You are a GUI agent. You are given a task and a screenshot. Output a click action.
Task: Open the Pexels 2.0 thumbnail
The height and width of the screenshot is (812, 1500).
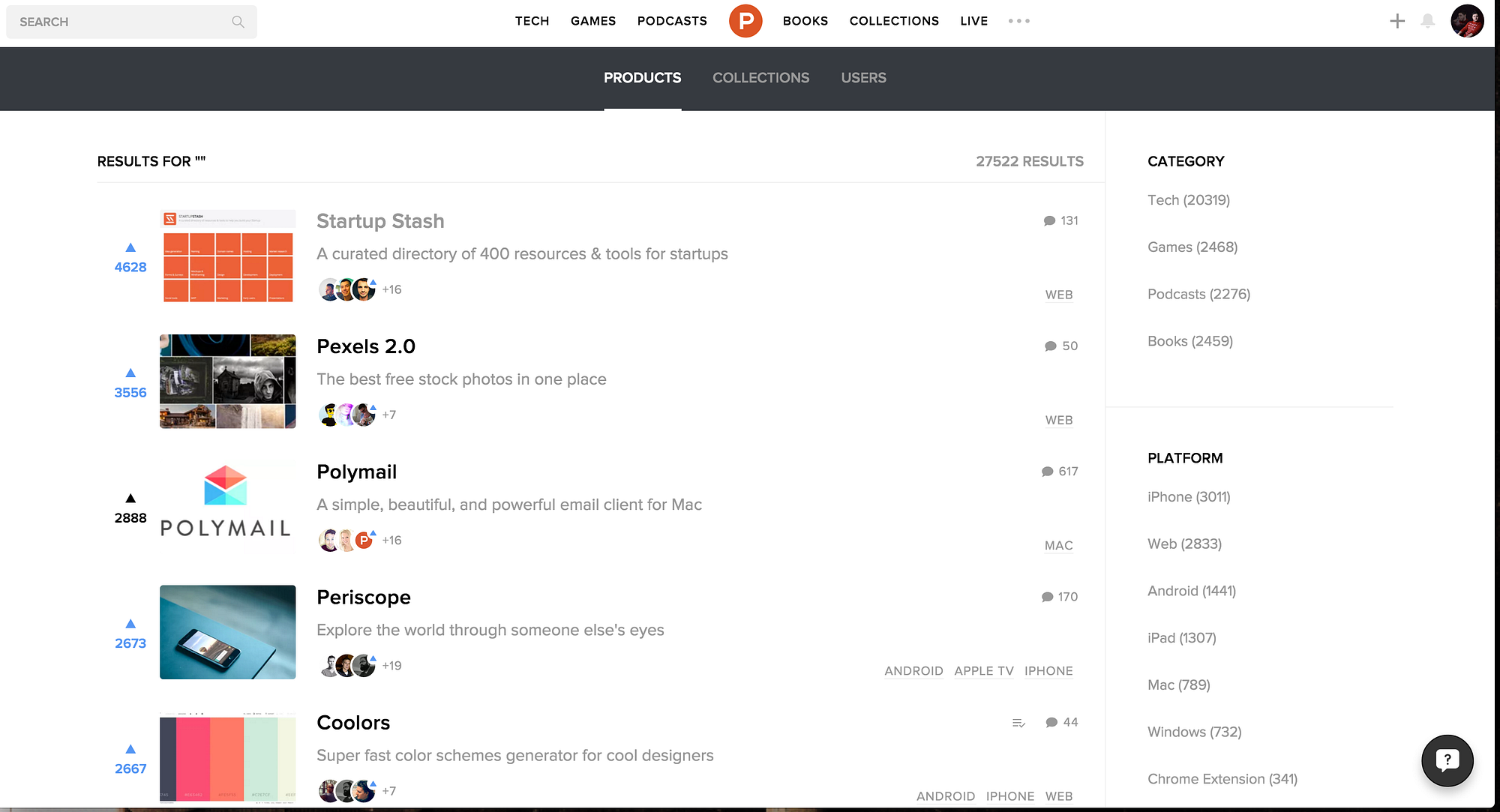point(227,382)
